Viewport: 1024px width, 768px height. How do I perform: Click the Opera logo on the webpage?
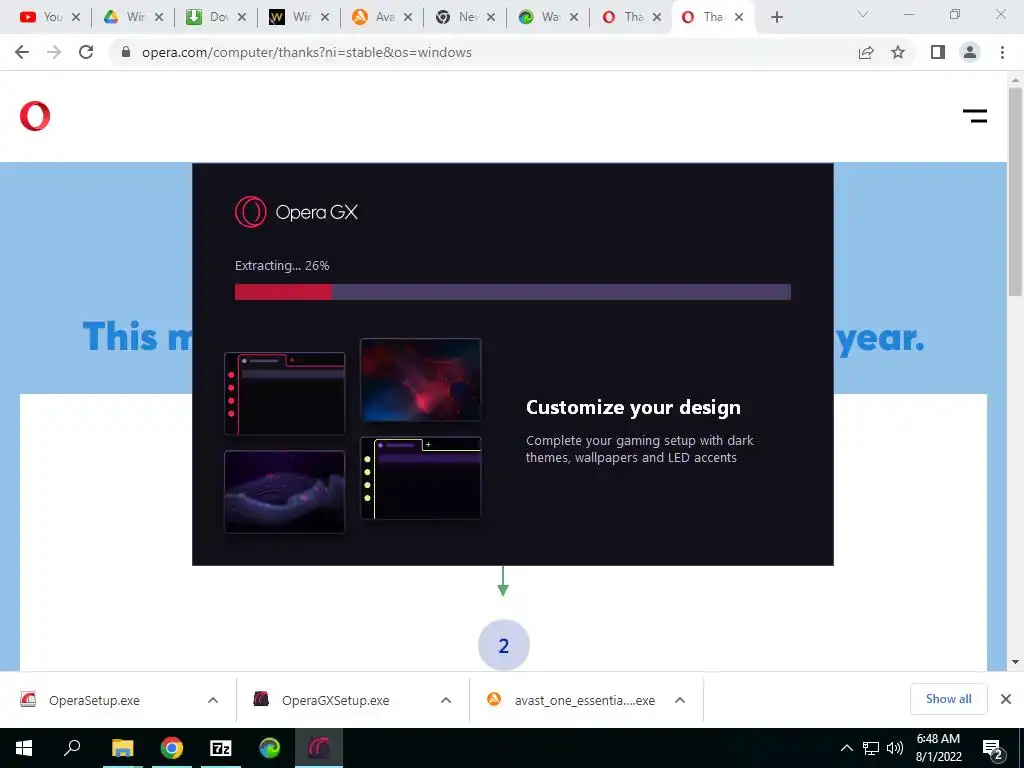tap(35, 116)
